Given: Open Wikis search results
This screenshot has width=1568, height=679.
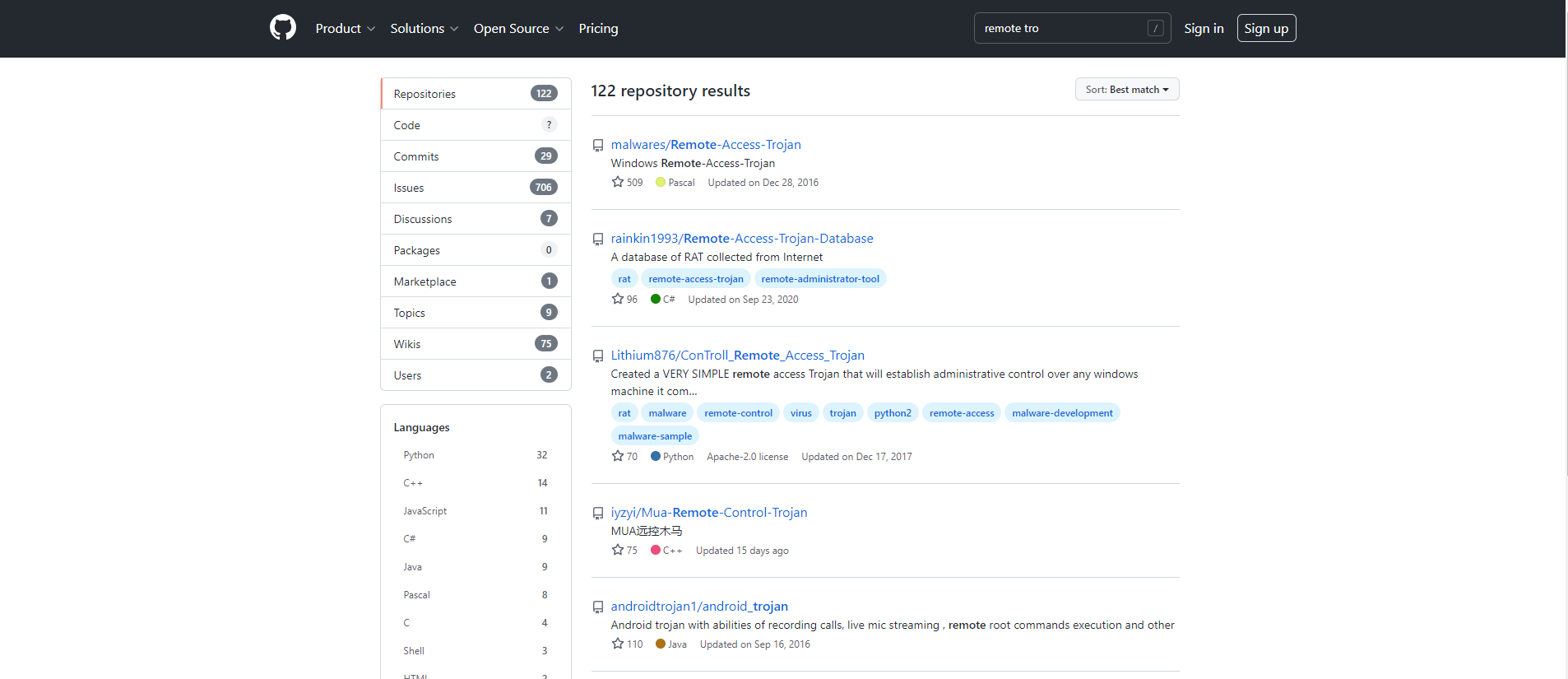Looking at the screenshot, I should coord(476,344).
